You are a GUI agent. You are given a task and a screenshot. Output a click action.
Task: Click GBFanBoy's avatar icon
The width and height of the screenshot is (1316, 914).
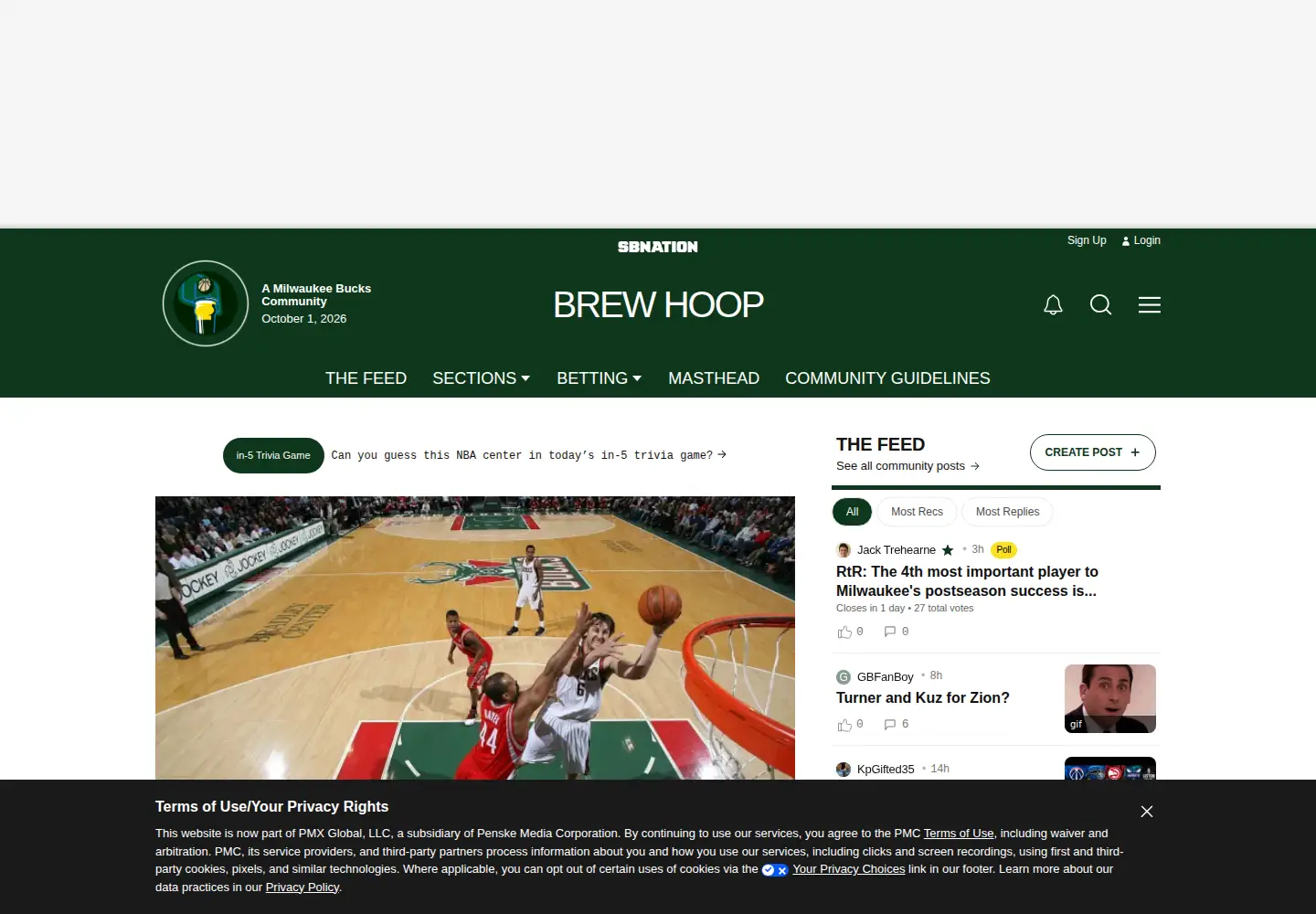point(844,677)
